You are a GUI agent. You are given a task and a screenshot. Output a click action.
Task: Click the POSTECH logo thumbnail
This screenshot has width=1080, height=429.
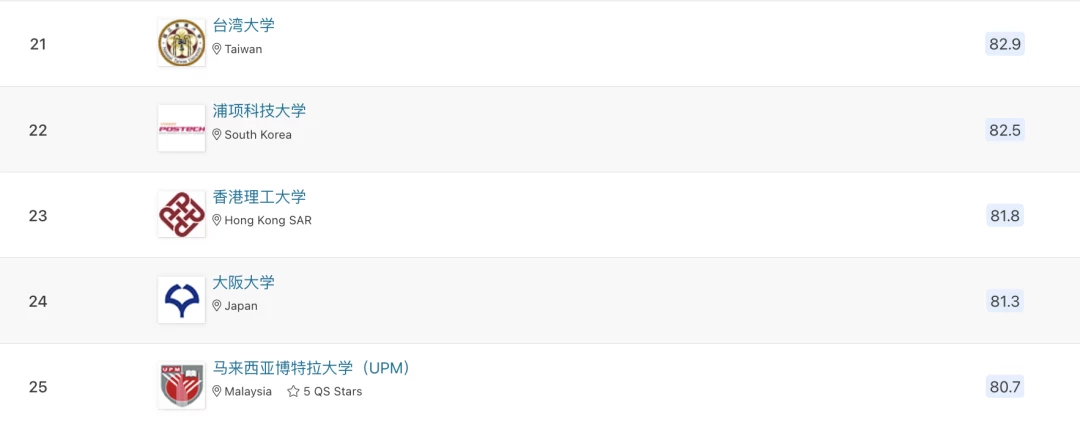181,128
